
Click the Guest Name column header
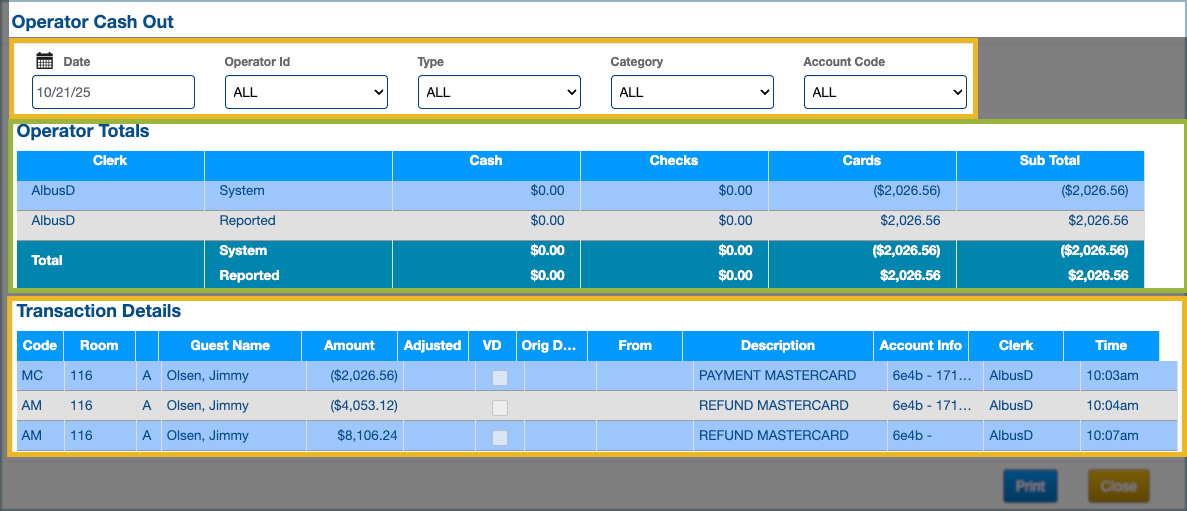click(230, 346)
